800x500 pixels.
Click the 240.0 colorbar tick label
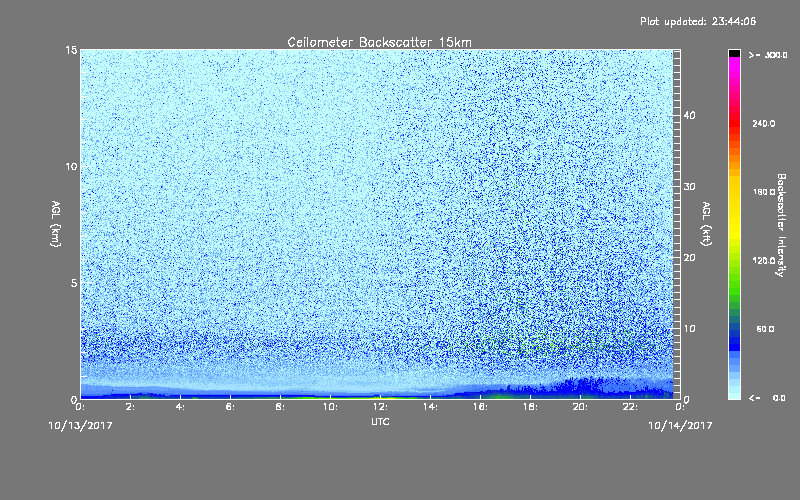764,123
